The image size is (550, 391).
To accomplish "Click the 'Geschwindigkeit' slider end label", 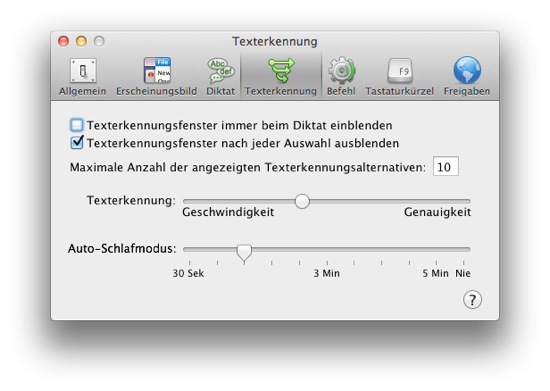I will [x=228, y=213].
